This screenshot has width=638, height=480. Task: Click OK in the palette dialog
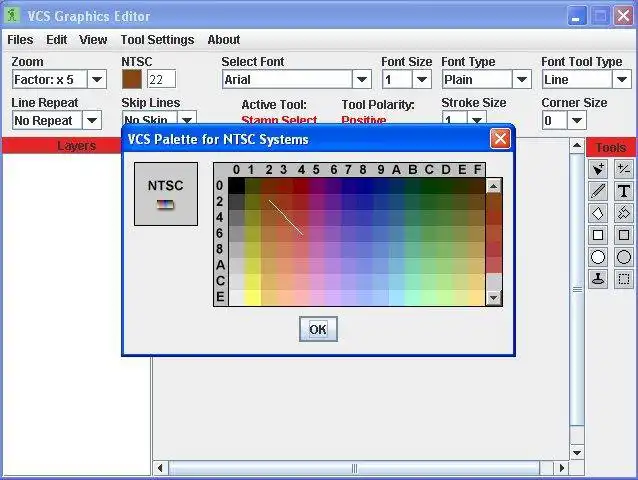point(318,329)
